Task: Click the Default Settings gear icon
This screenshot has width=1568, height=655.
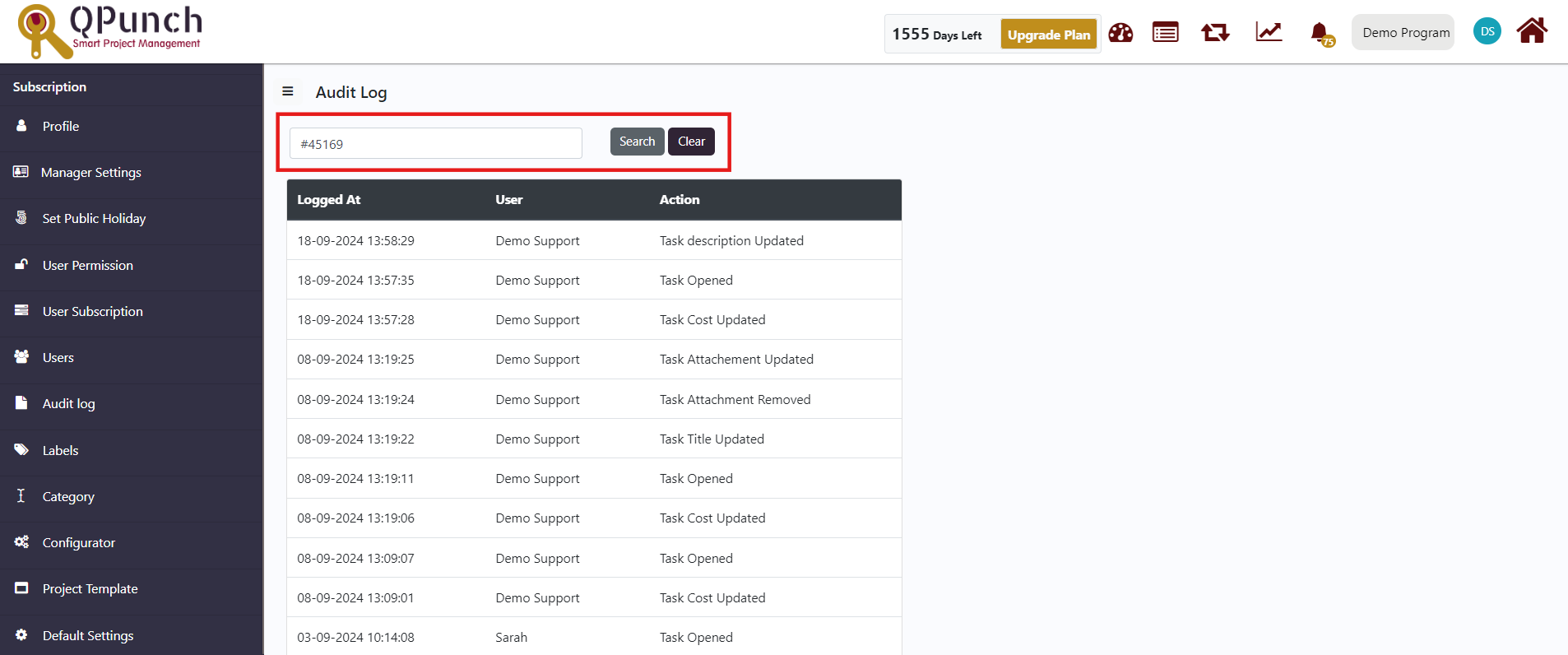Action: 21,634
